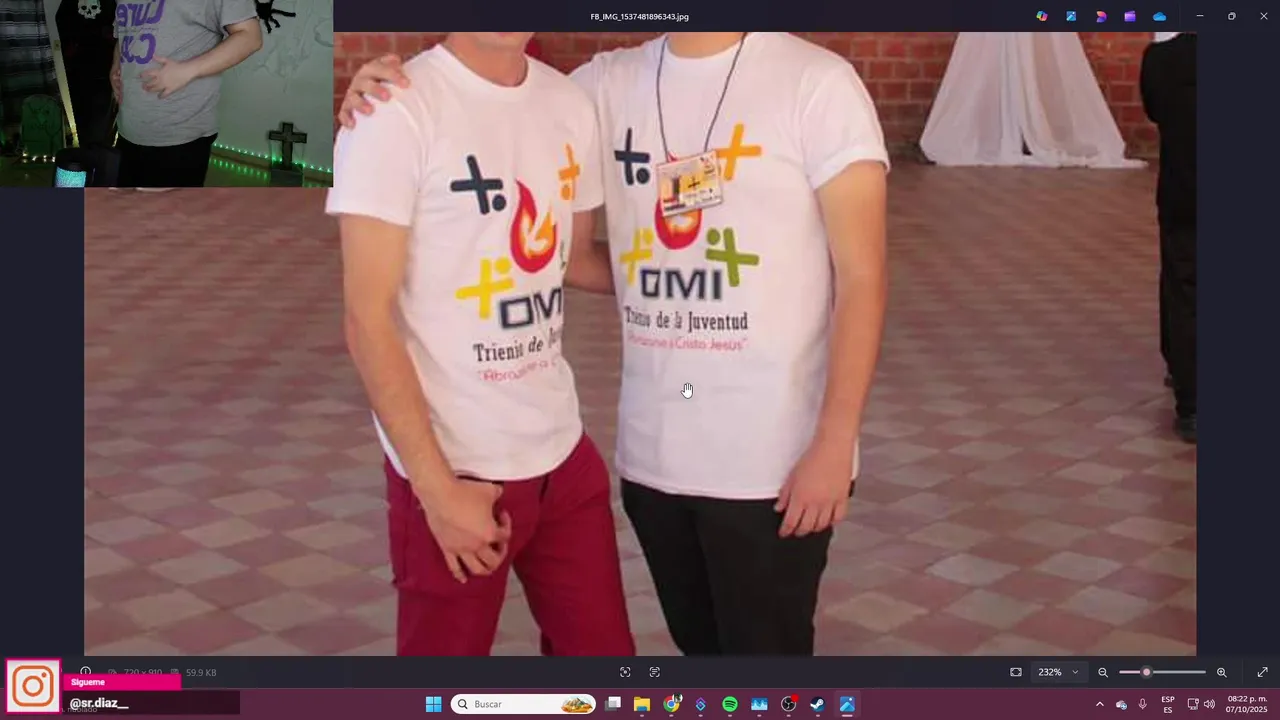Image resolution: width=1280 pixels, height=720 pixels.
Task: Click the Buscar taskbar search box
Action: 523,704
